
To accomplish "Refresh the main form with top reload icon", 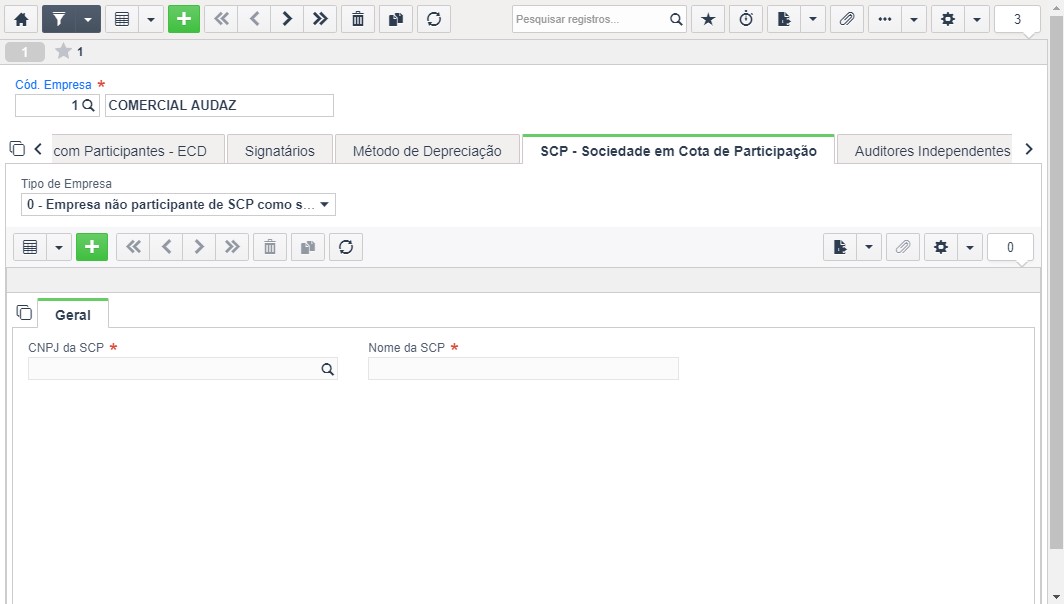I will click(434, 19).
